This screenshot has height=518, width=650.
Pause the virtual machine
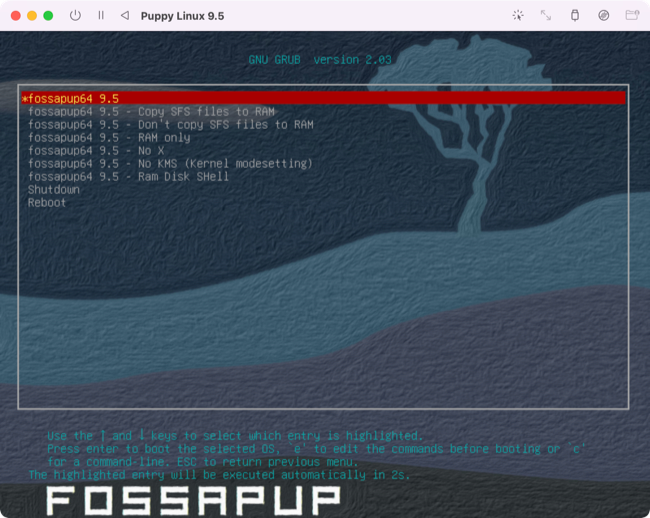tap(101, 16)
